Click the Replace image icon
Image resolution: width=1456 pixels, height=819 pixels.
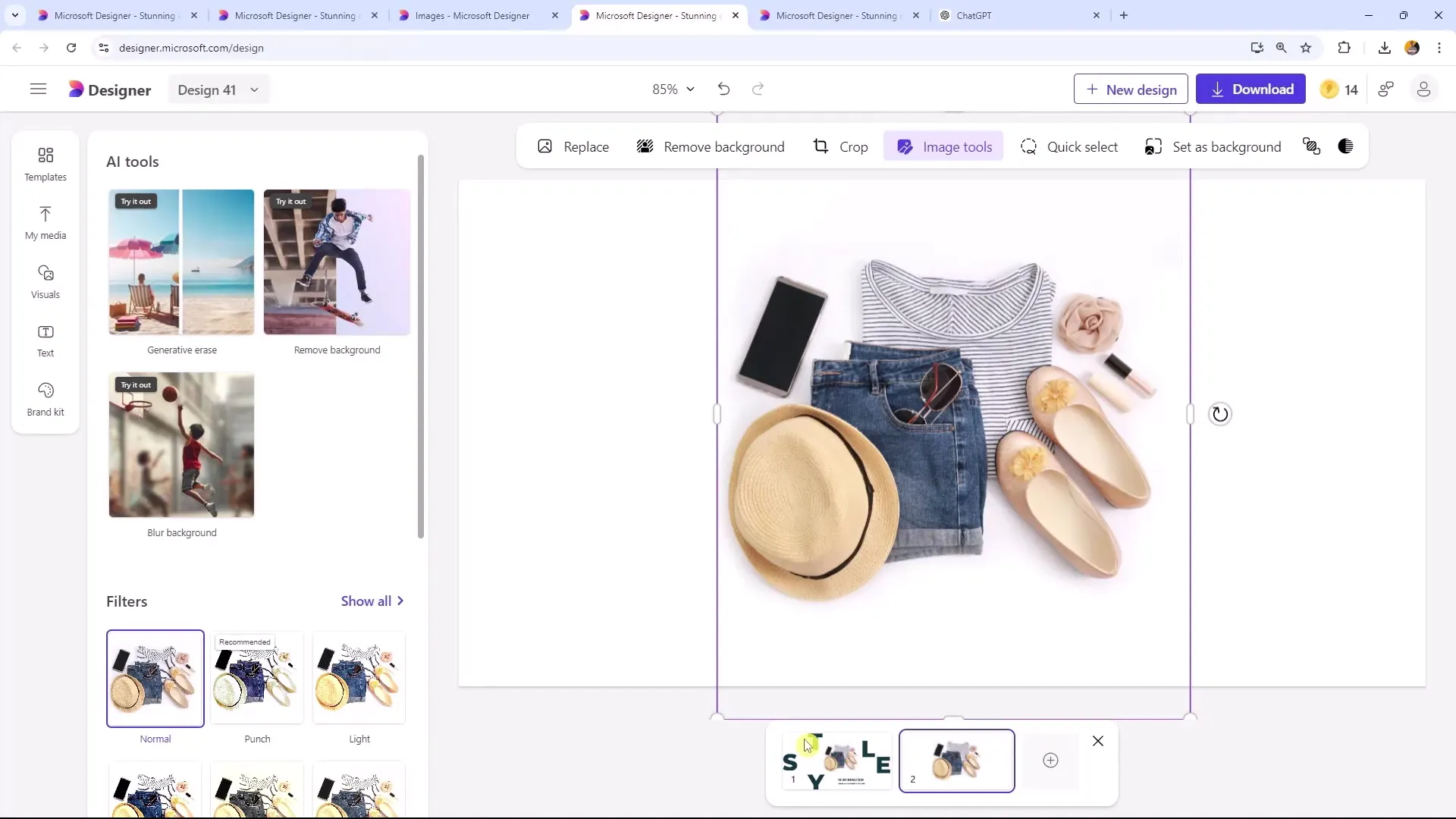pyautogui.click(x=545, y=147)
